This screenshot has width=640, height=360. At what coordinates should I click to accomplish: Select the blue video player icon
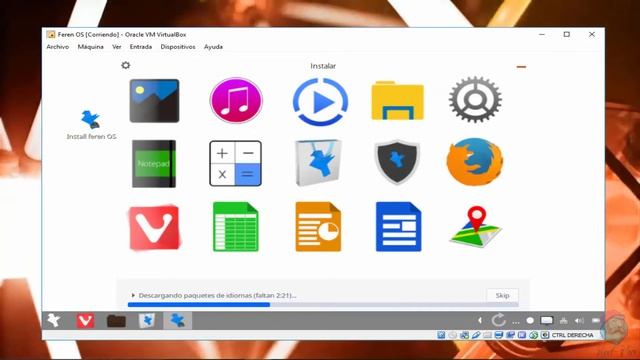(x=320, y=102)
